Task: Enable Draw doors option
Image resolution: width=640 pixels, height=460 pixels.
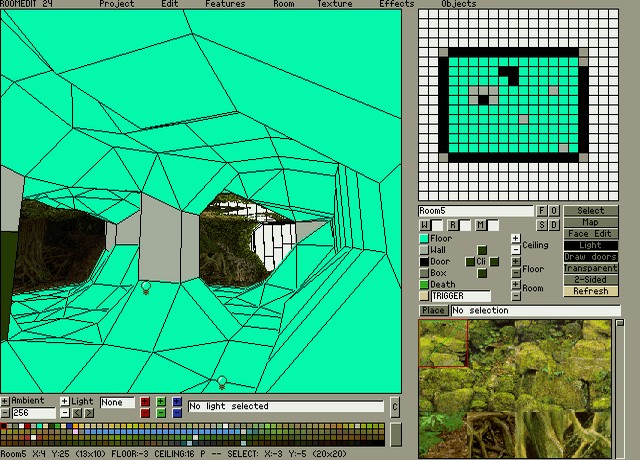Action: [590, 257]
